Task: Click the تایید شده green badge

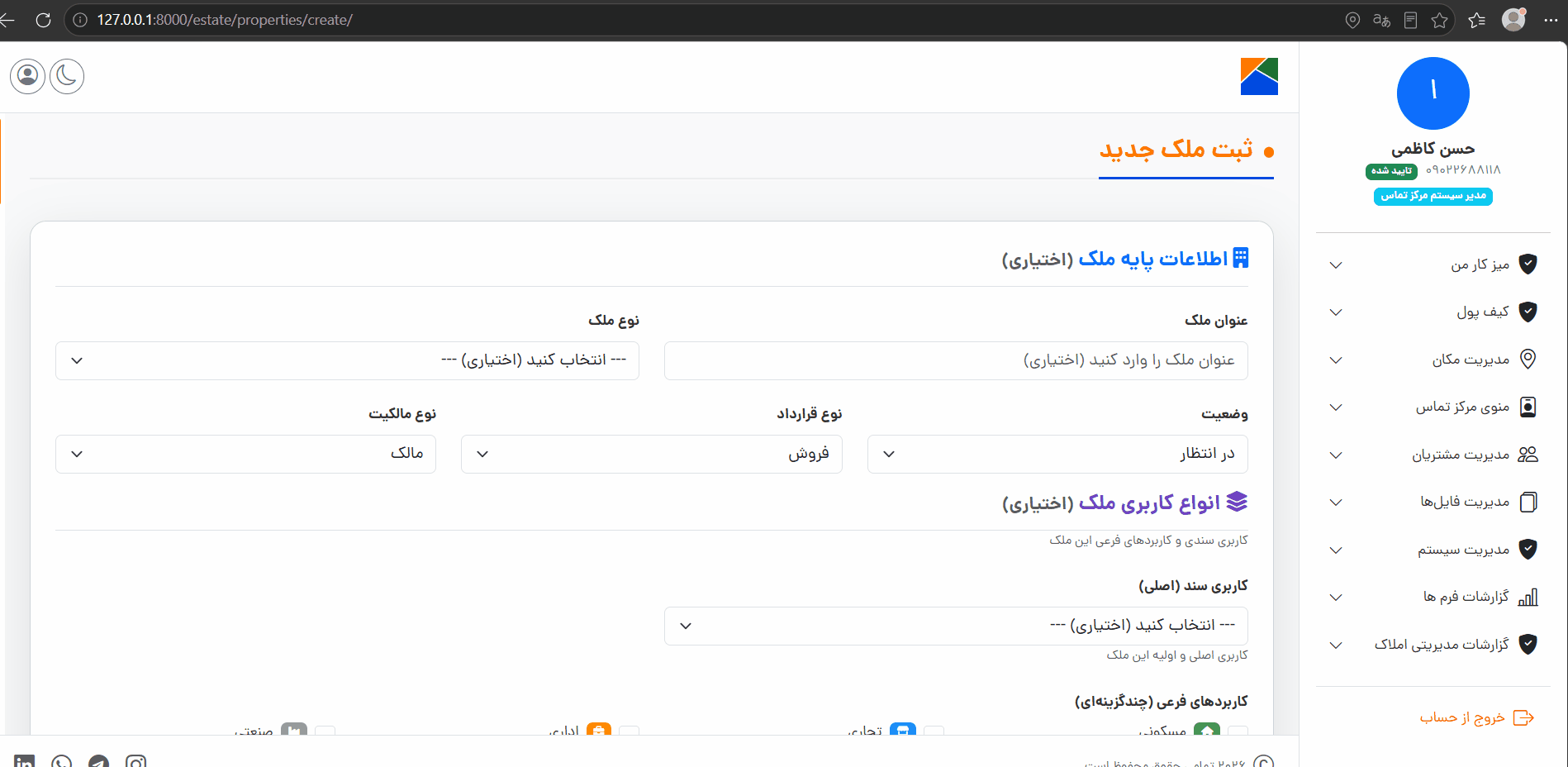Action: click(1391, 171)
